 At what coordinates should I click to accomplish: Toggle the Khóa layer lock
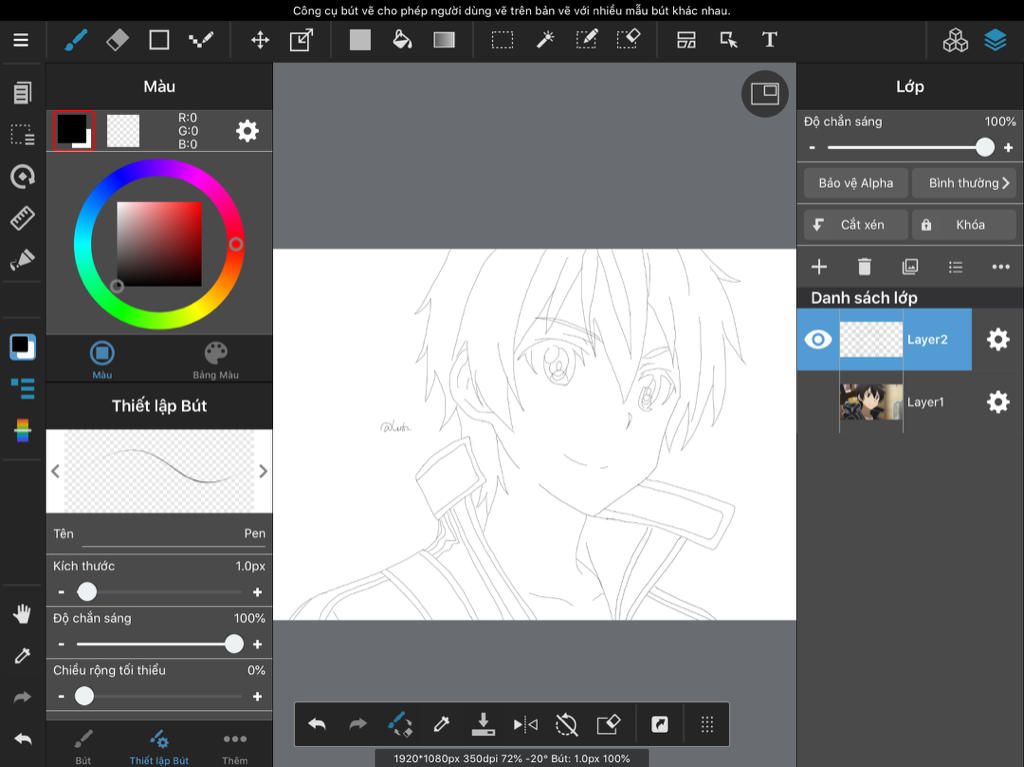click(x=964, y=225)
